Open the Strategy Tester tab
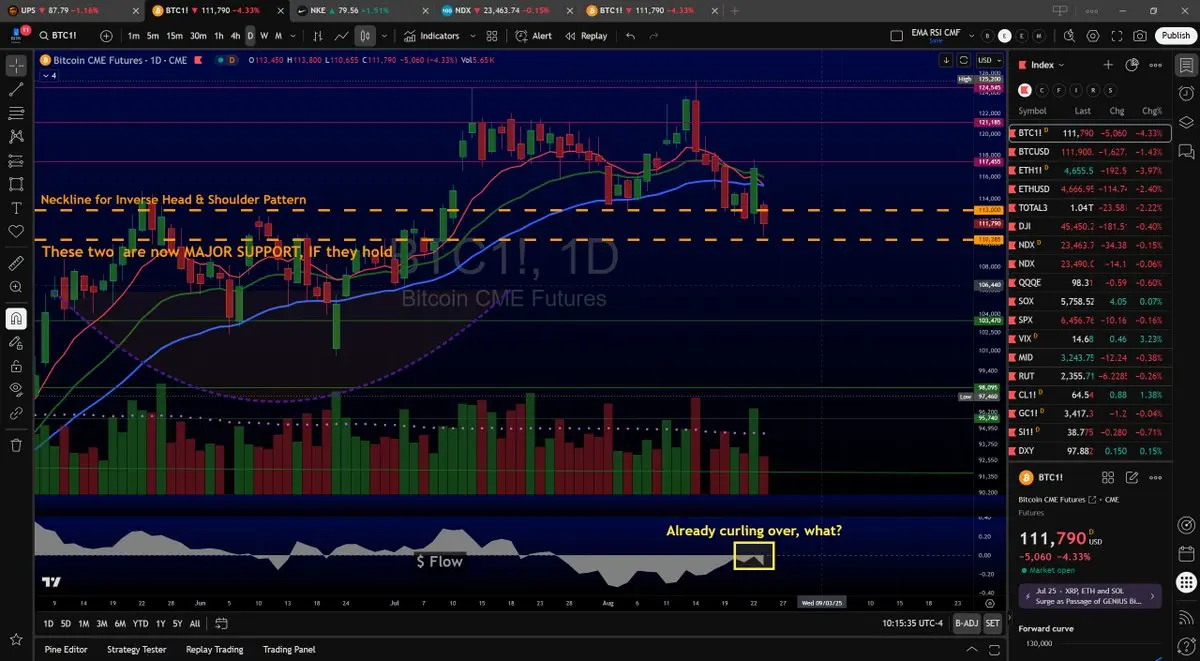This screenshot has height=661, width=1200. click(137, 649)
